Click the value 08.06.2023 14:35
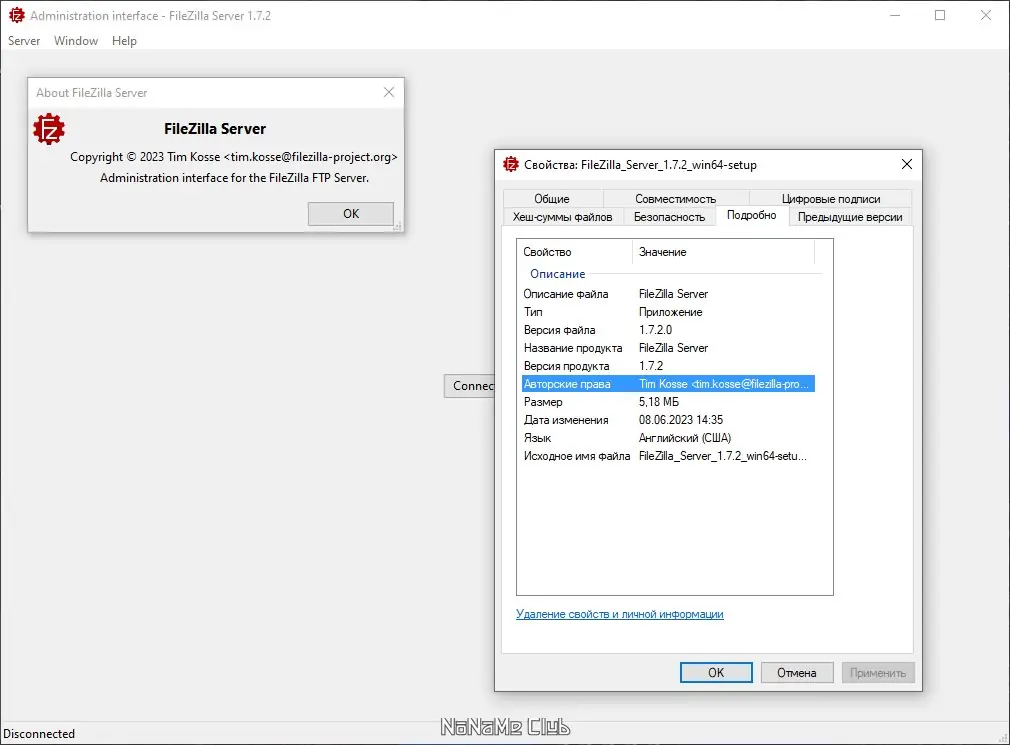Image resolution: width=1010 pixels, height=745 pixels. (681, 420)
